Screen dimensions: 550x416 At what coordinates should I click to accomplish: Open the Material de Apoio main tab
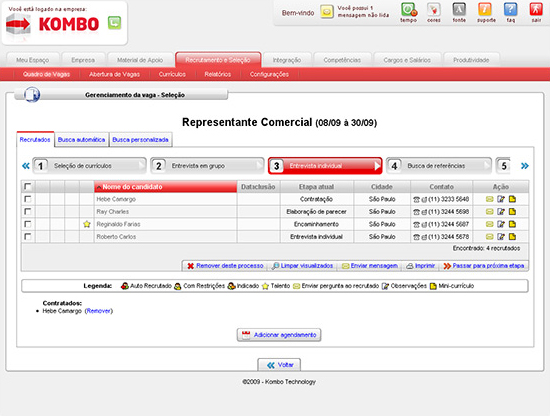click(x=140, y=60)
